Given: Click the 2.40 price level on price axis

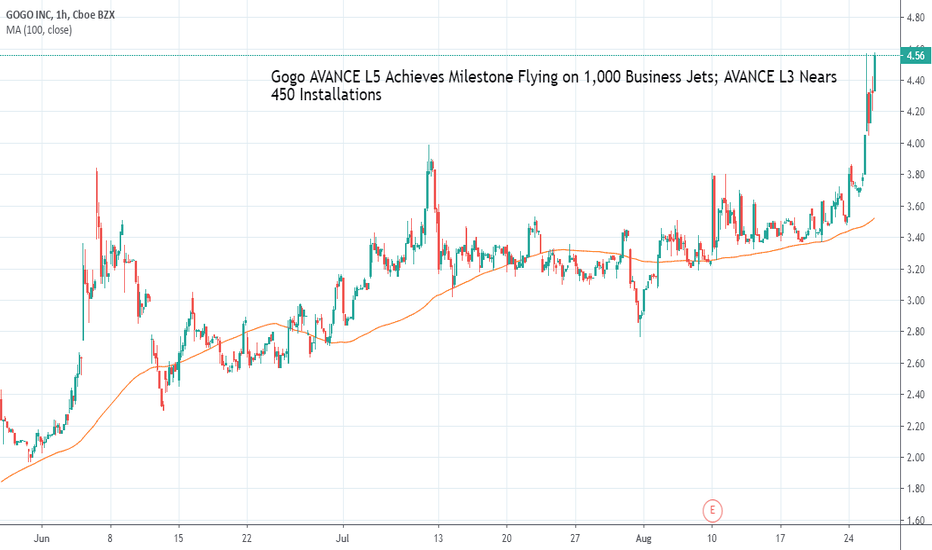Looking at the screenshot, I should [915, 394].
